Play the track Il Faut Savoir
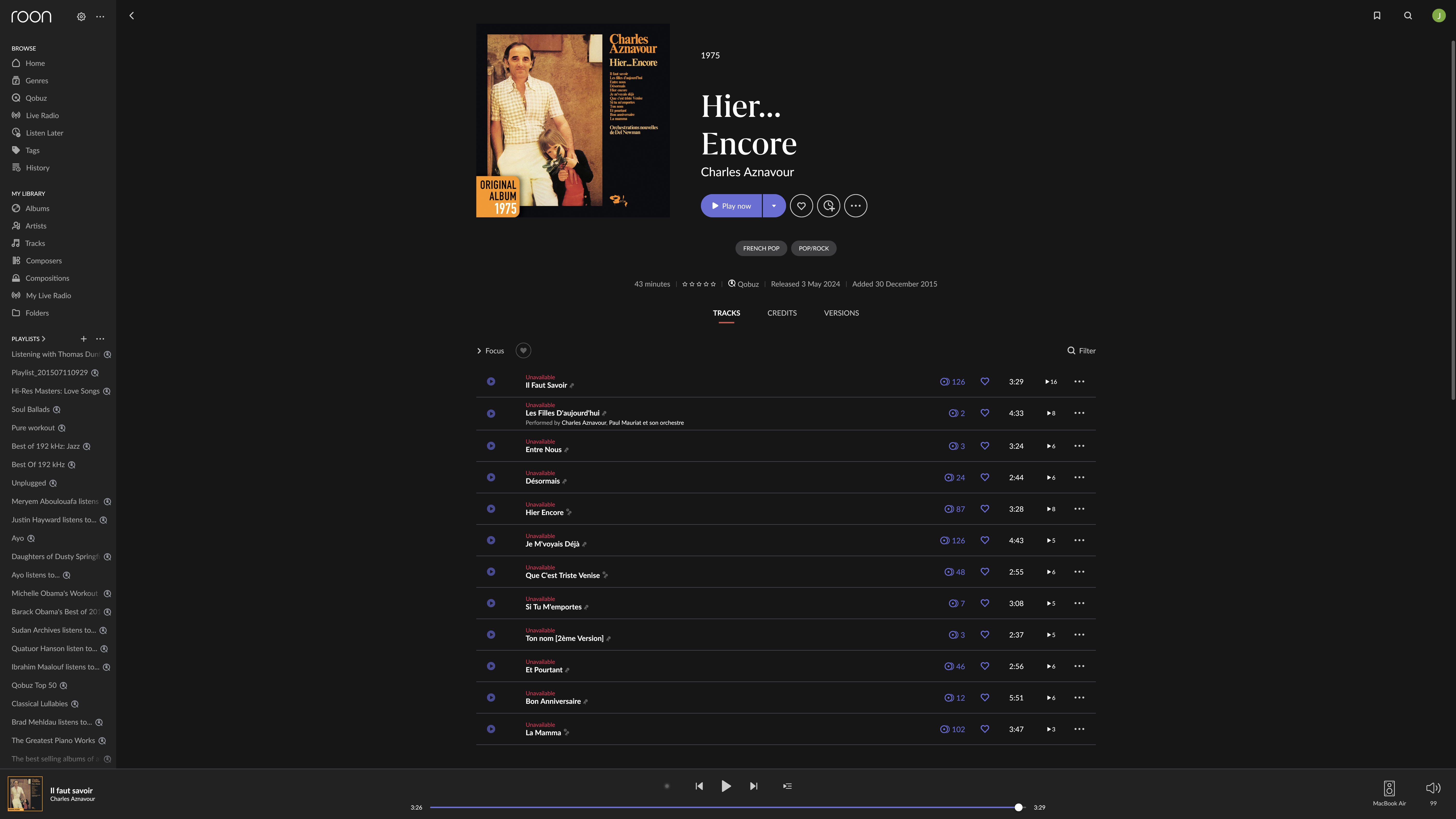 (491, 381)
